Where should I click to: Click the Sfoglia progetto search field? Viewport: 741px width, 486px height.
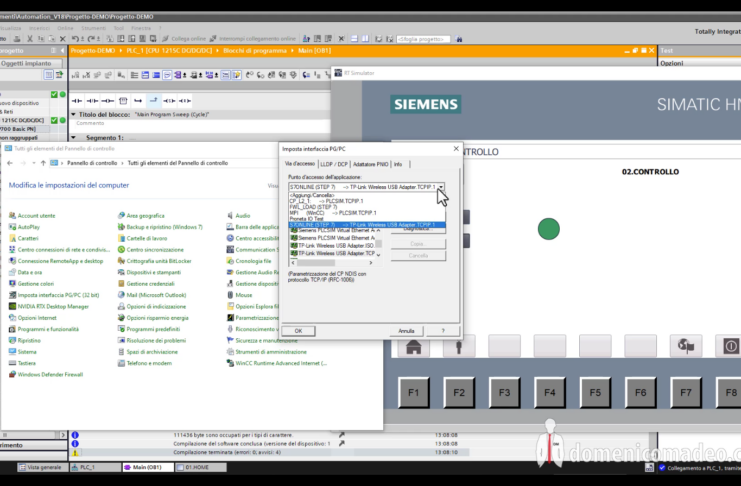point(423,39)
